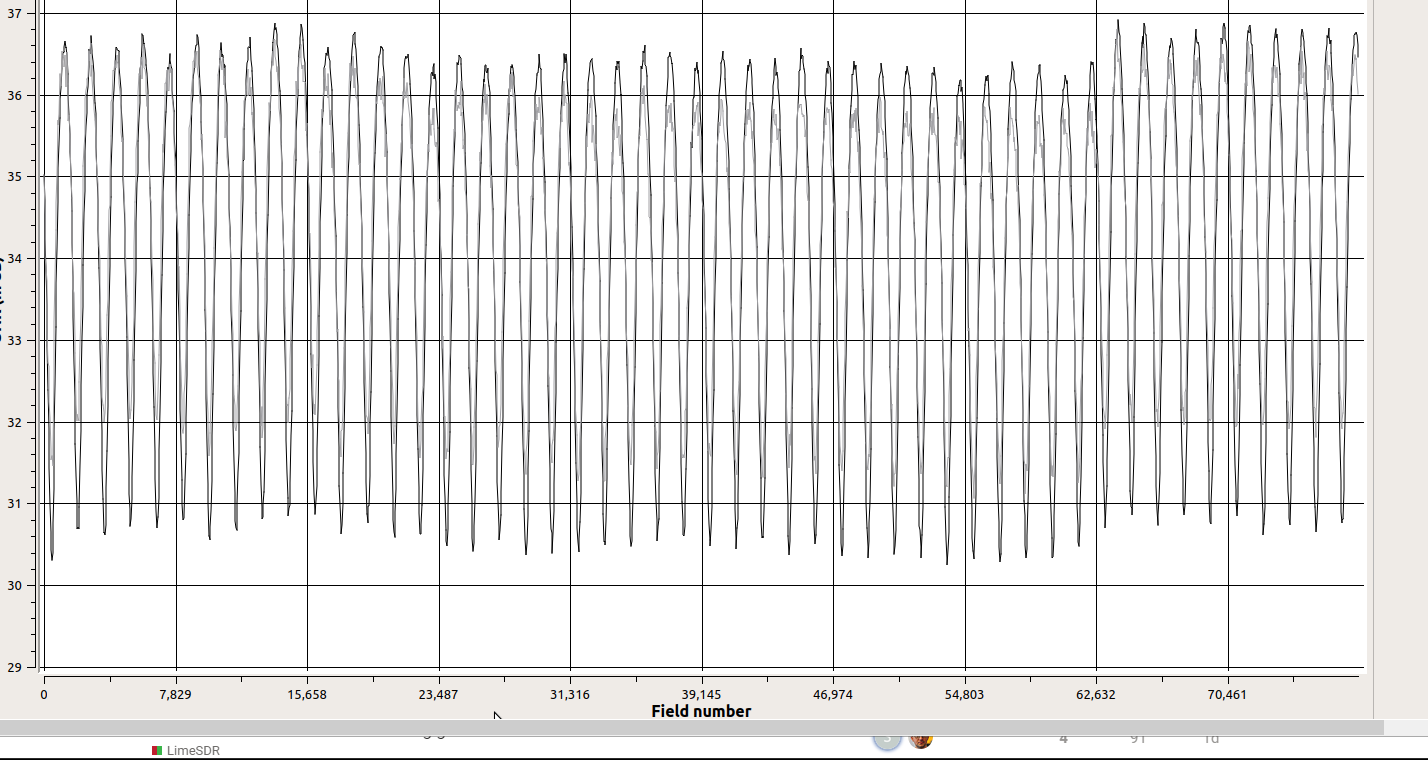Click the user avatar photo below the chart

coord(920,740)
